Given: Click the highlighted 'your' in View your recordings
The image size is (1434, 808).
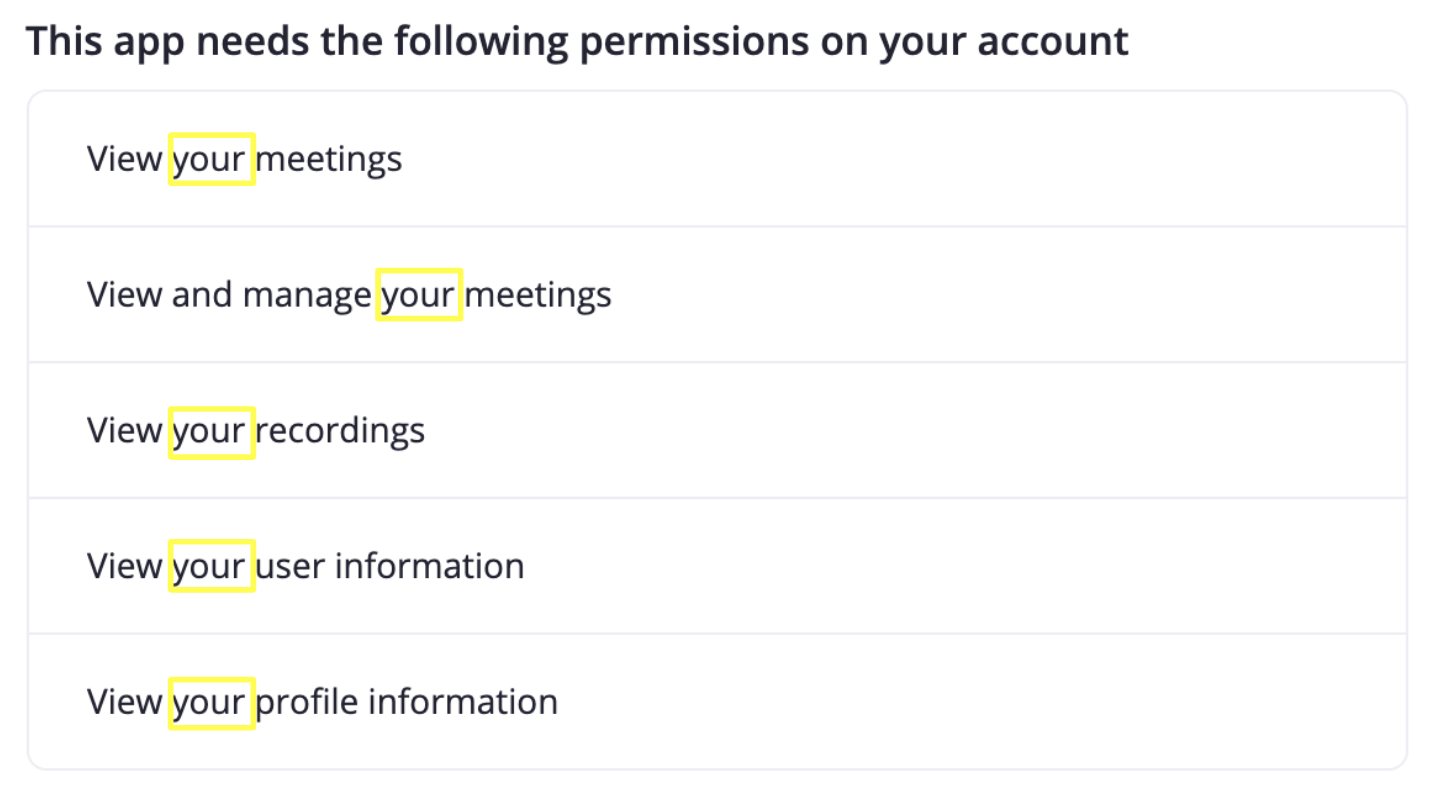Looking at the screenshot, I should [x=211, y=430].
